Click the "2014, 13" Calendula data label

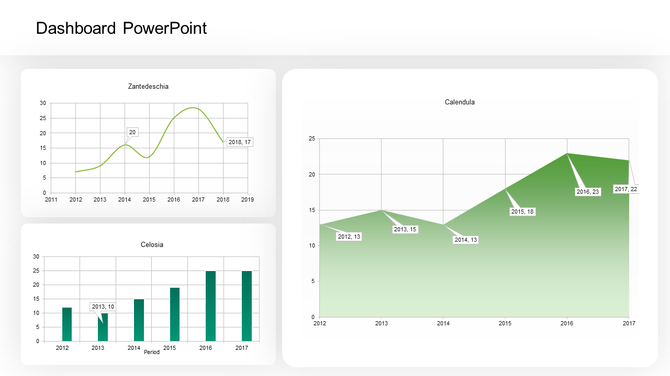pos(465,240)
